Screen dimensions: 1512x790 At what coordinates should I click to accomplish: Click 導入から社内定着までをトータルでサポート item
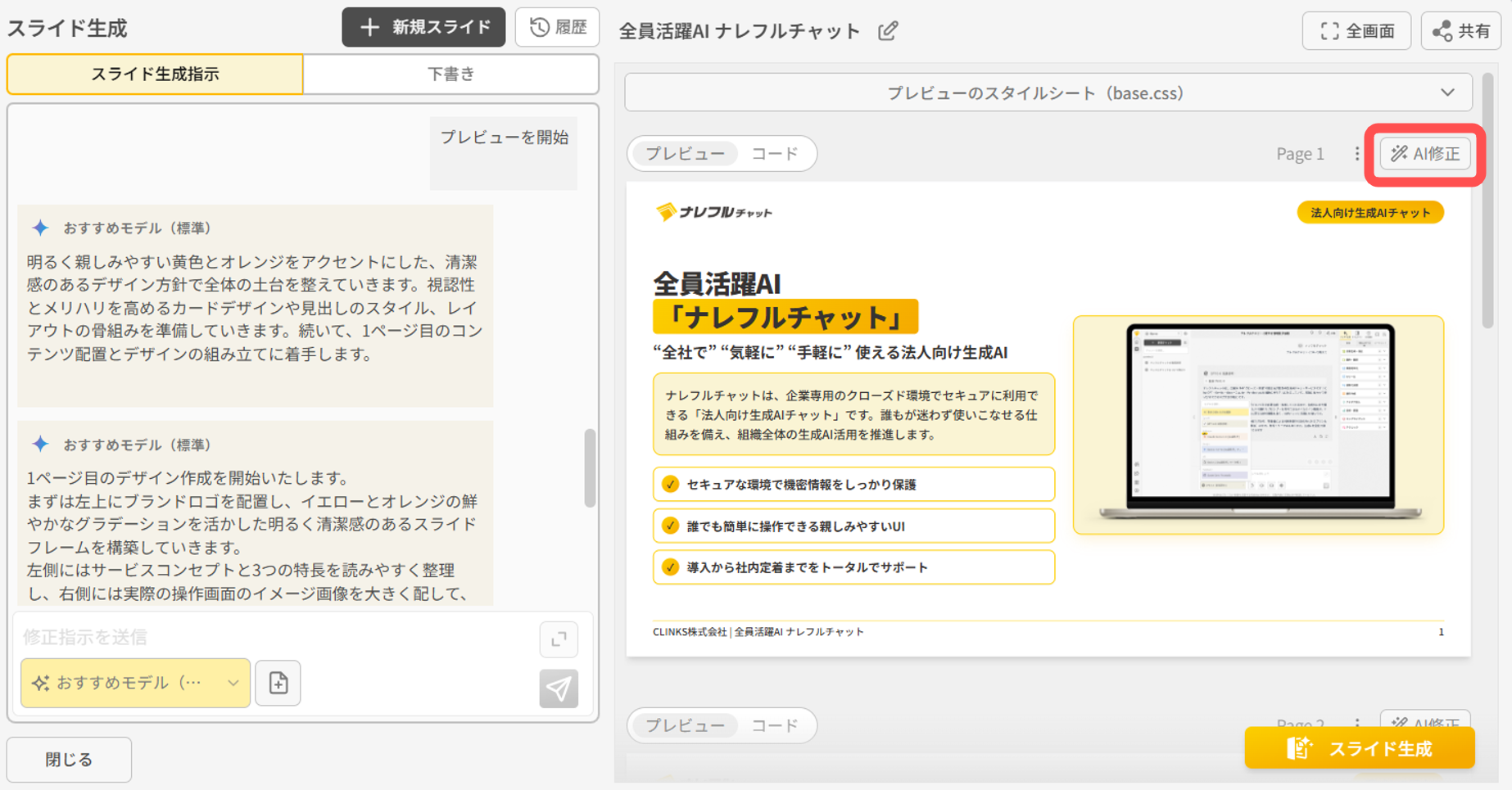(853, 567)
